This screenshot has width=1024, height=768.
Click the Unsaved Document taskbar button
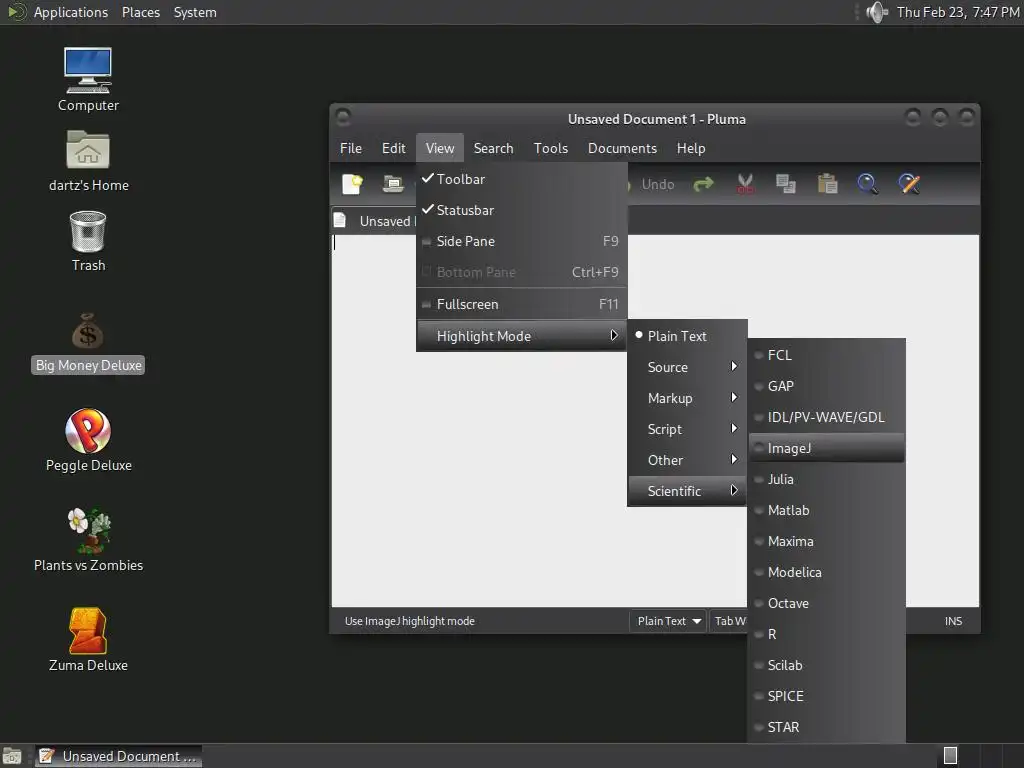click(x=118, y=756)
